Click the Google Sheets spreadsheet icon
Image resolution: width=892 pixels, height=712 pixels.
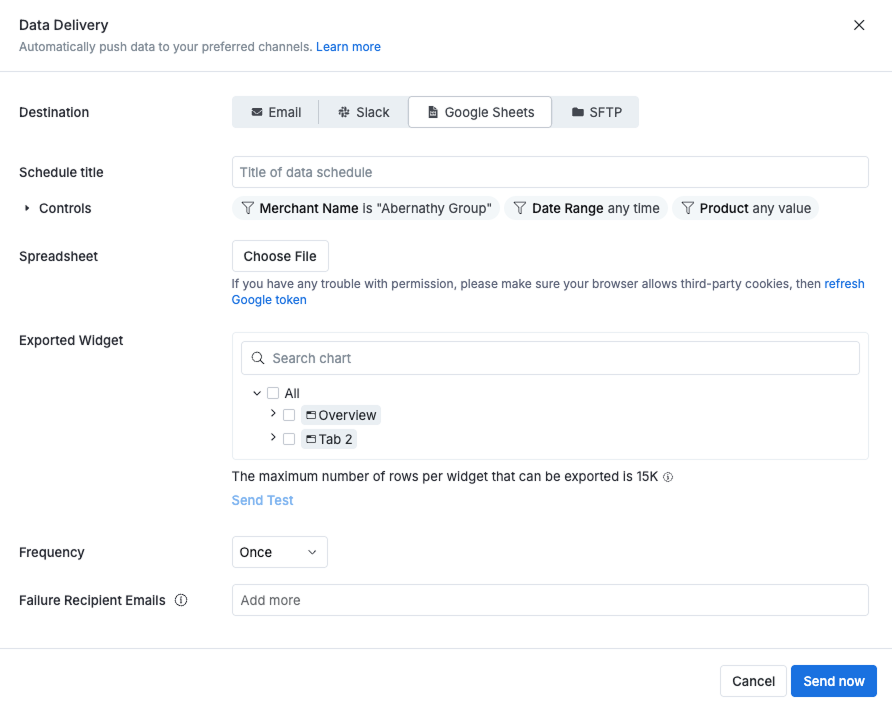click(x=432, y=112)
